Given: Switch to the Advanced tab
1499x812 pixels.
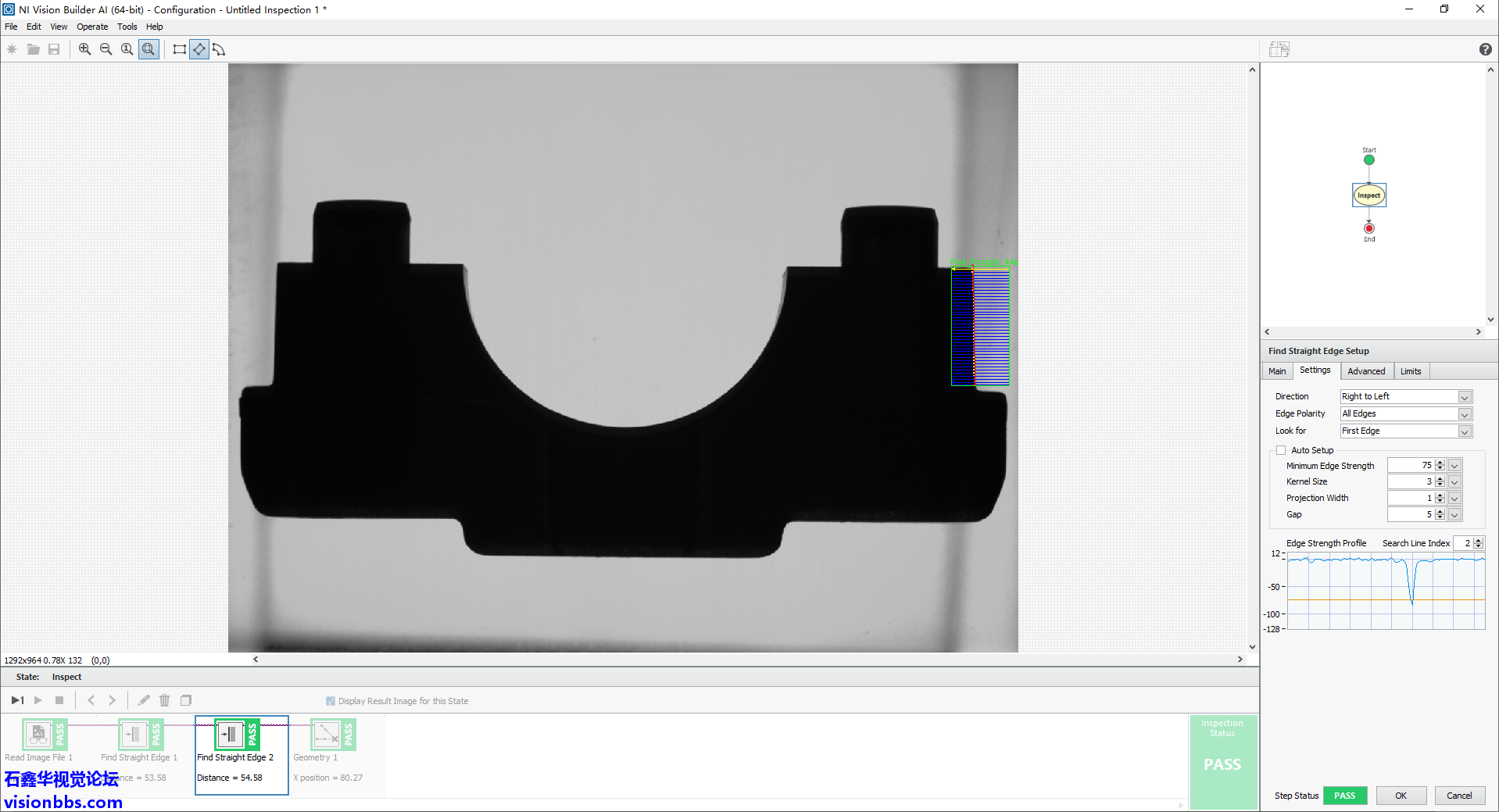Looking at the screenshot, I should [1366, 370].
